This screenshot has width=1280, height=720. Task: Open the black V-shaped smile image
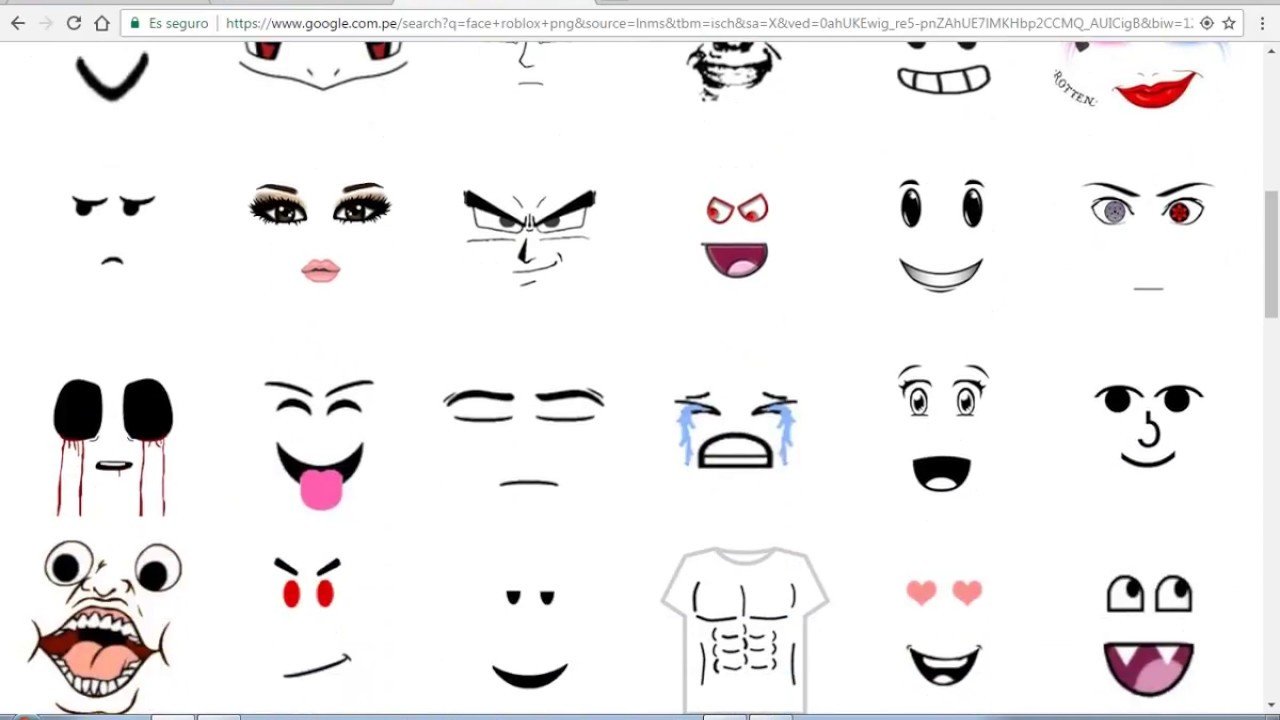tap(113, 75)
